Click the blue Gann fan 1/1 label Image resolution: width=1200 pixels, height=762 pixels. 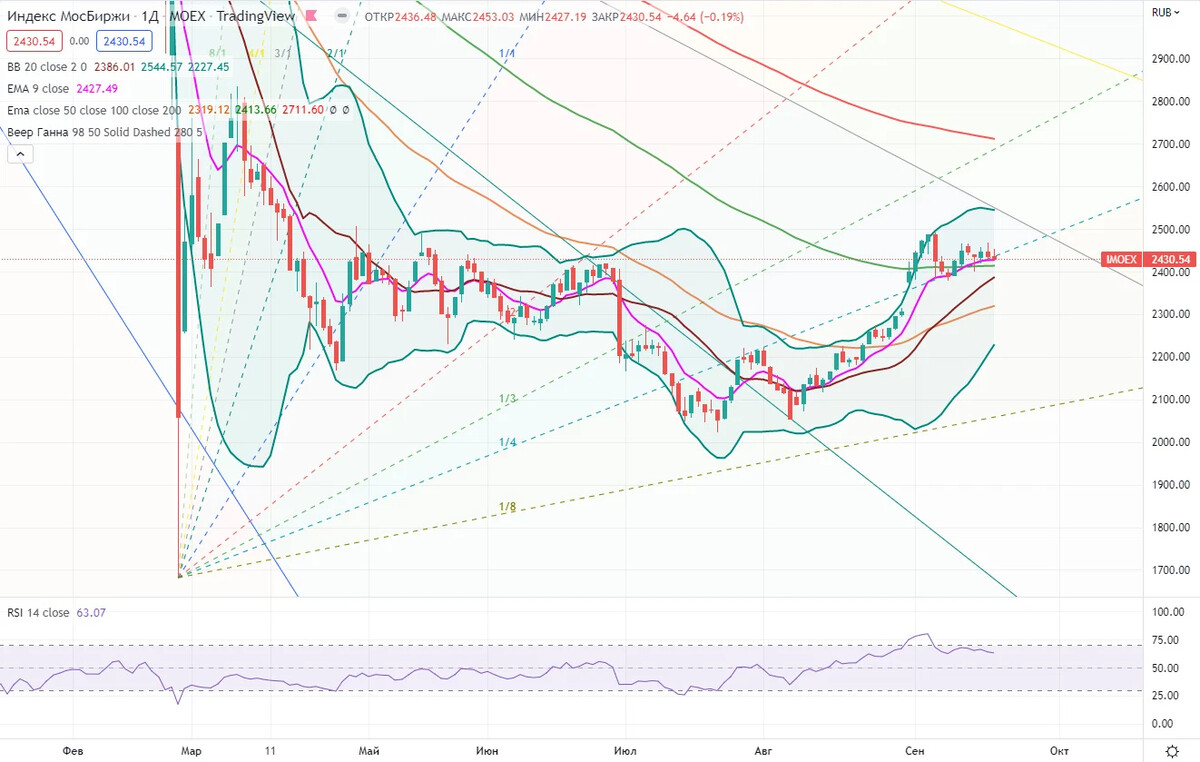(x=507, y=52)
